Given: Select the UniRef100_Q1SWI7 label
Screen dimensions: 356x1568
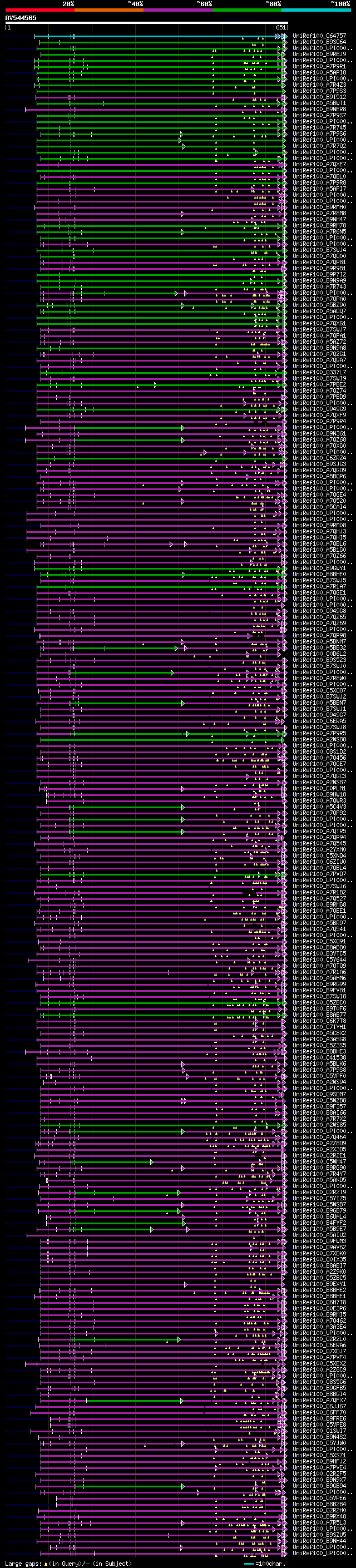Looking at the screenshot, I should click(319, 1431).
